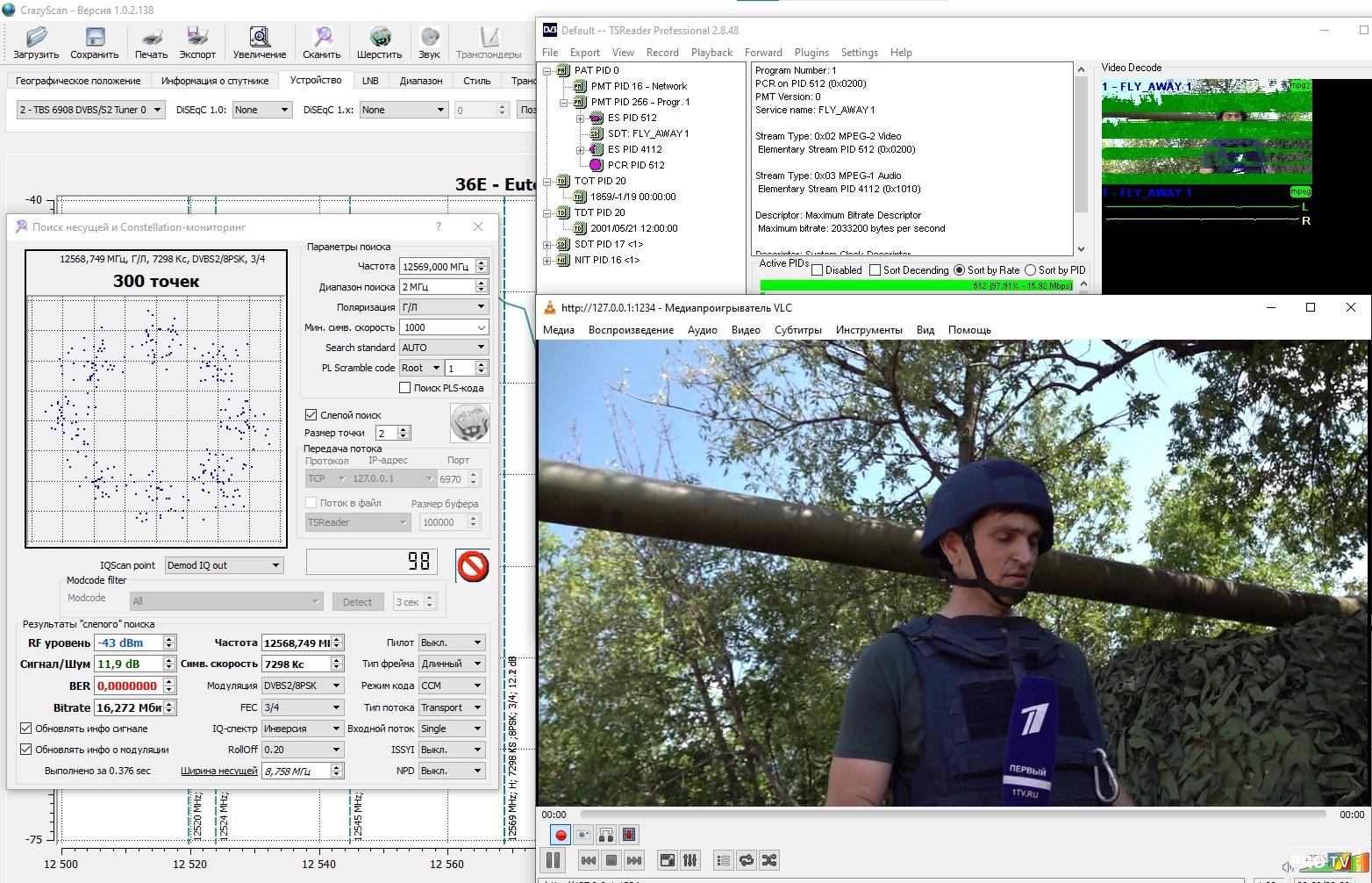Click the Ширина несущей link
The image size is (1372, 883).
218,771
